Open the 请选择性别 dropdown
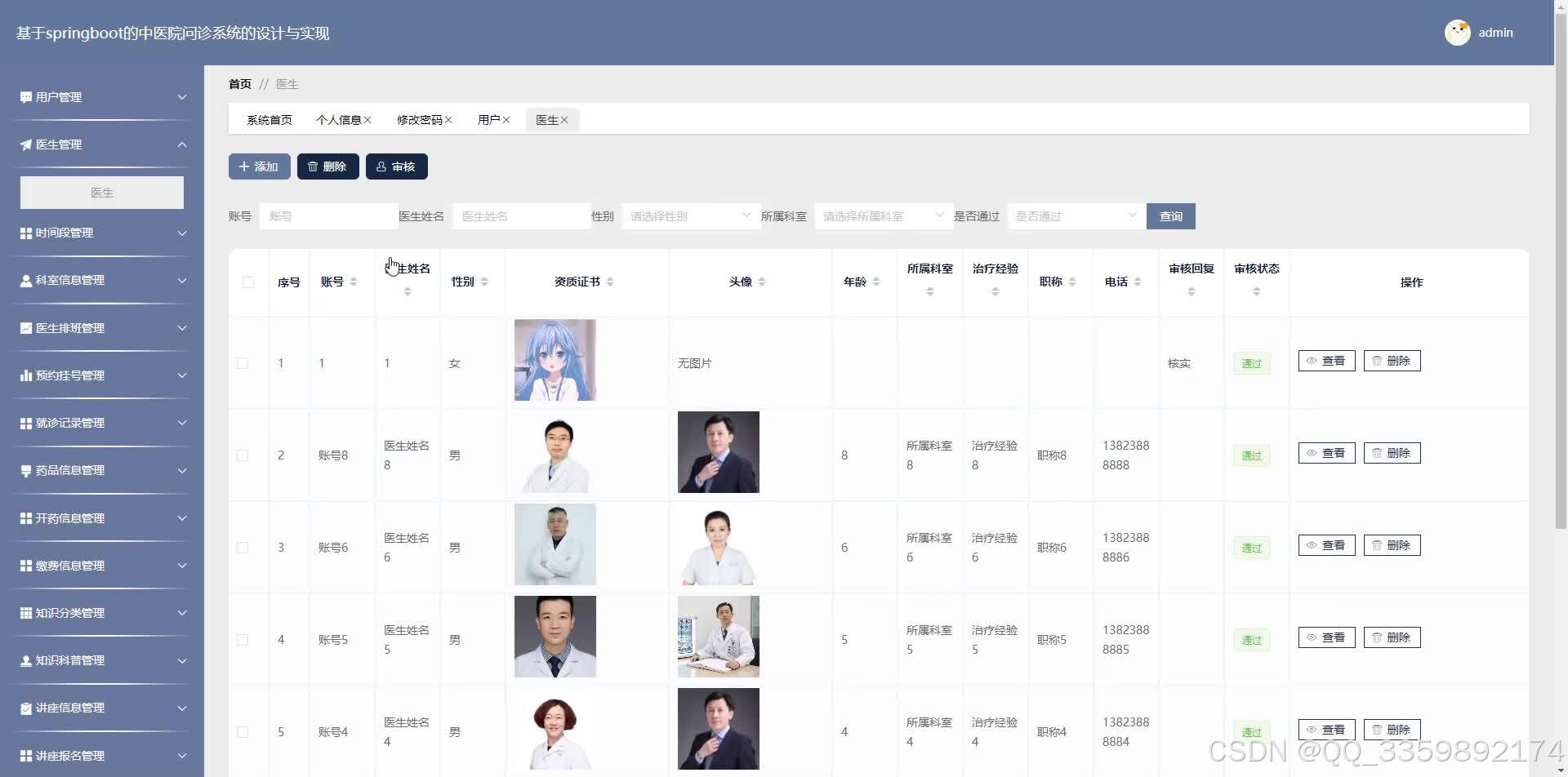This screenshot has width=1568, height=777. [x=690, y=215]
